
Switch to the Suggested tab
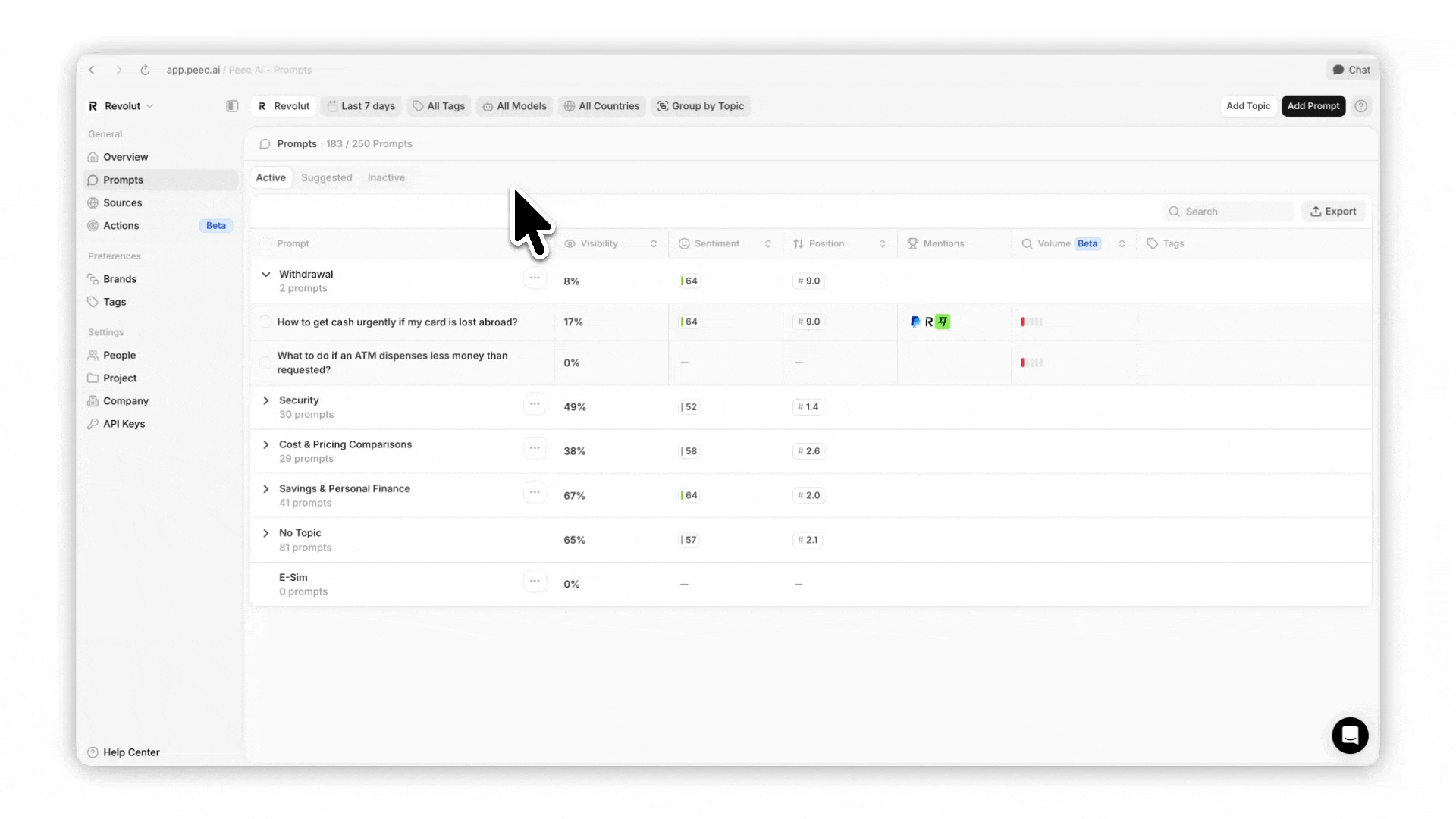tap(326, 177)
